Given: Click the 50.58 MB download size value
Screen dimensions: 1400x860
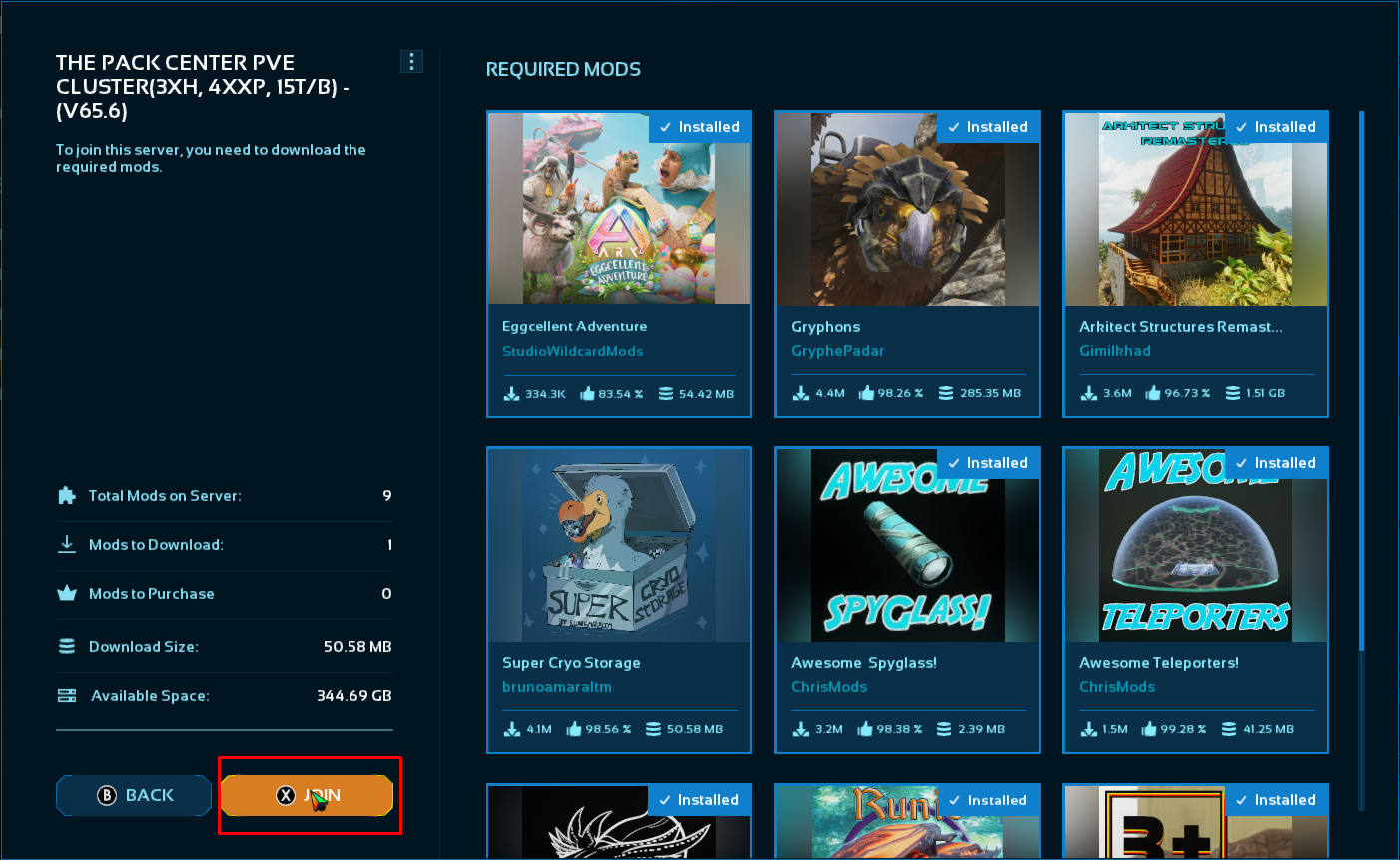Looking at the screenshot, I should (357, 647).
